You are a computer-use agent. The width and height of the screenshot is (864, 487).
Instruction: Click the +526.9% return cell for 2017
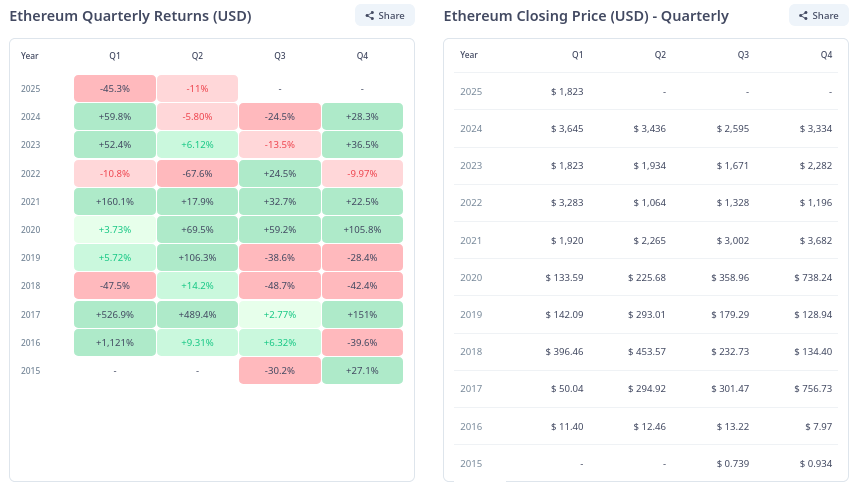tap(115, 314)
